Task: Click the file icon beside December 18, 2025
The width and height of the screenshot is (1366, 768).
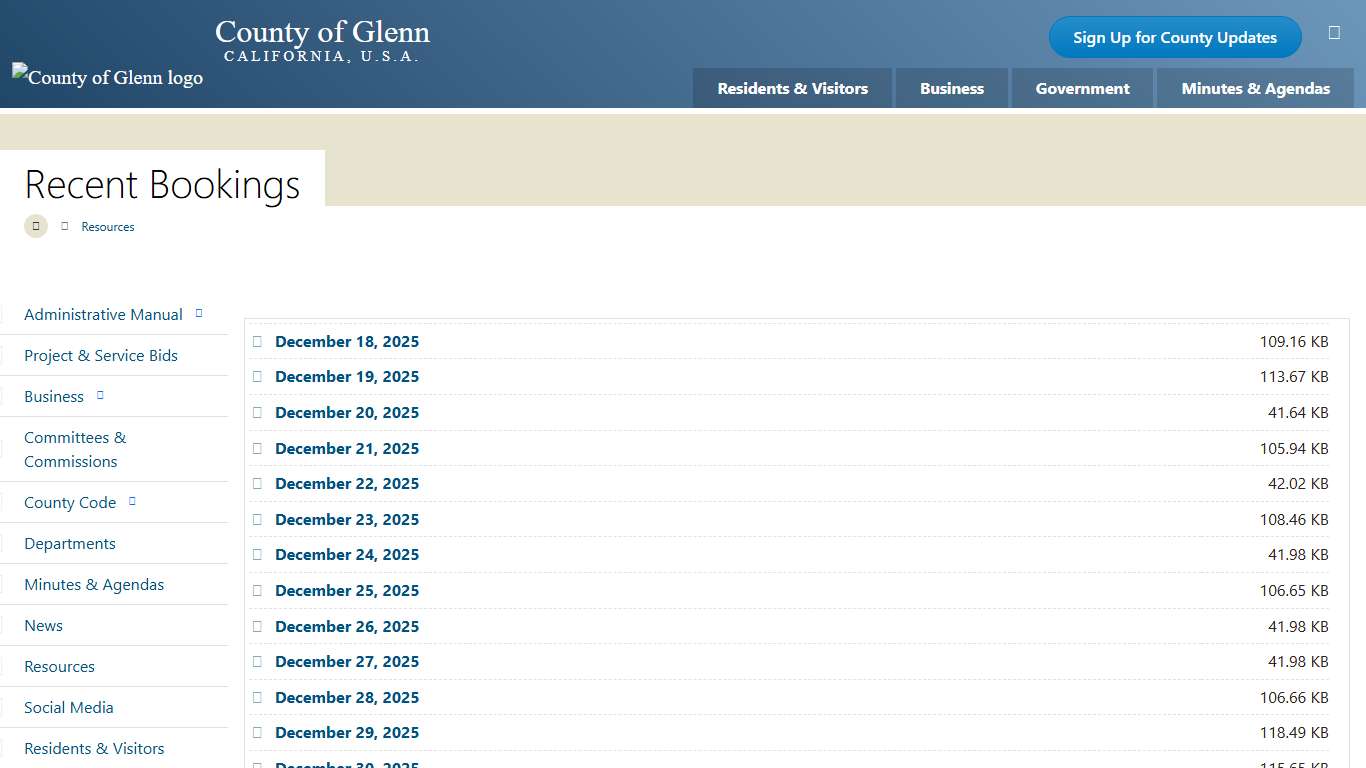Action: coord(258,341)
